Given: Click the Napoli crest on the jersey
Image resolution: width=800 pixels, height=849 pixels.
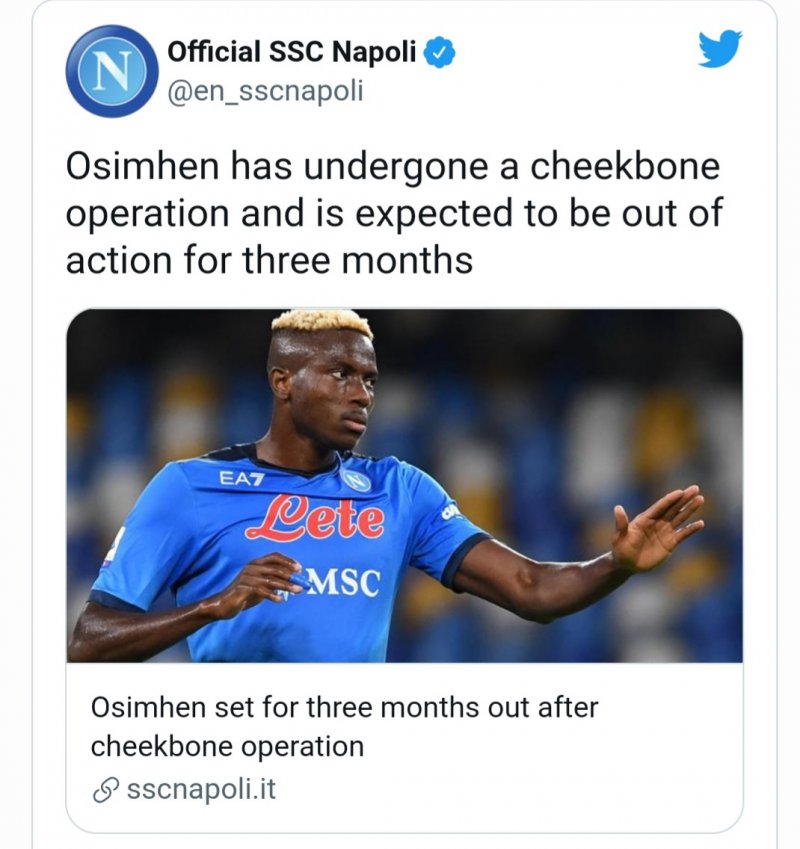Looking at the screenshot, I should pyautogui.click(x=355, y=479).
